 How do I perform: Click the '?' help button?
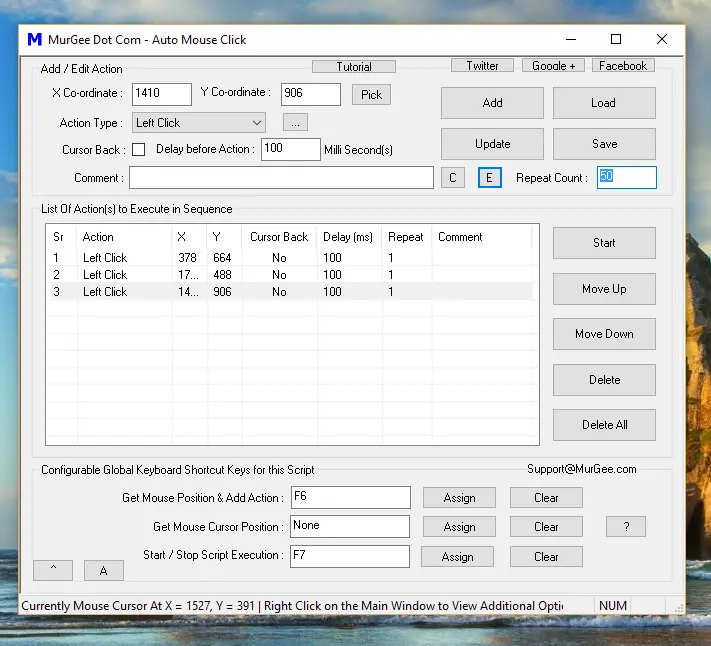coord(625,527)
